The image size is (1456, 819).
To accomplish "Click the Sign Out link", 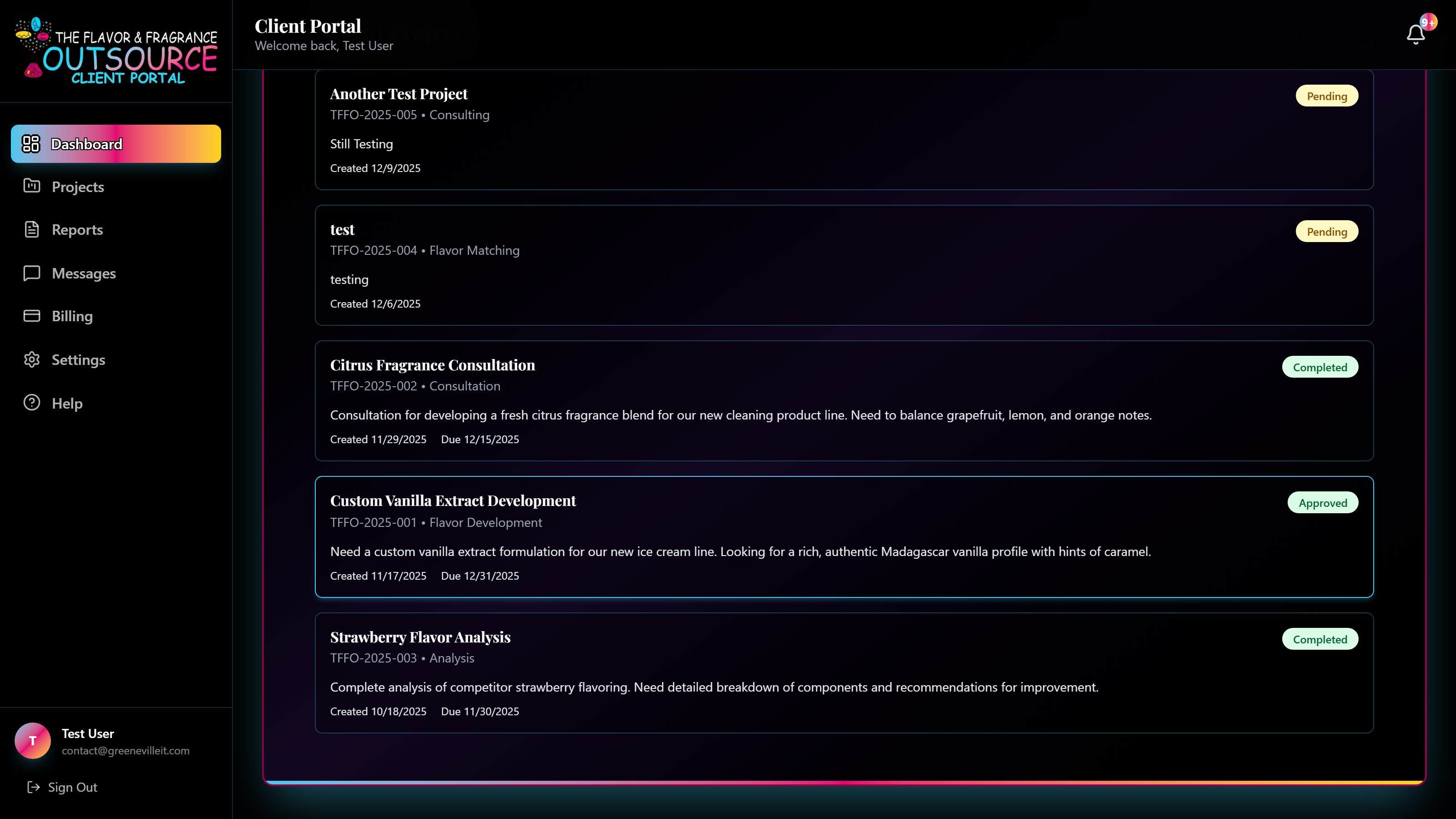I will pyautogui.click(x=72, y=787).
